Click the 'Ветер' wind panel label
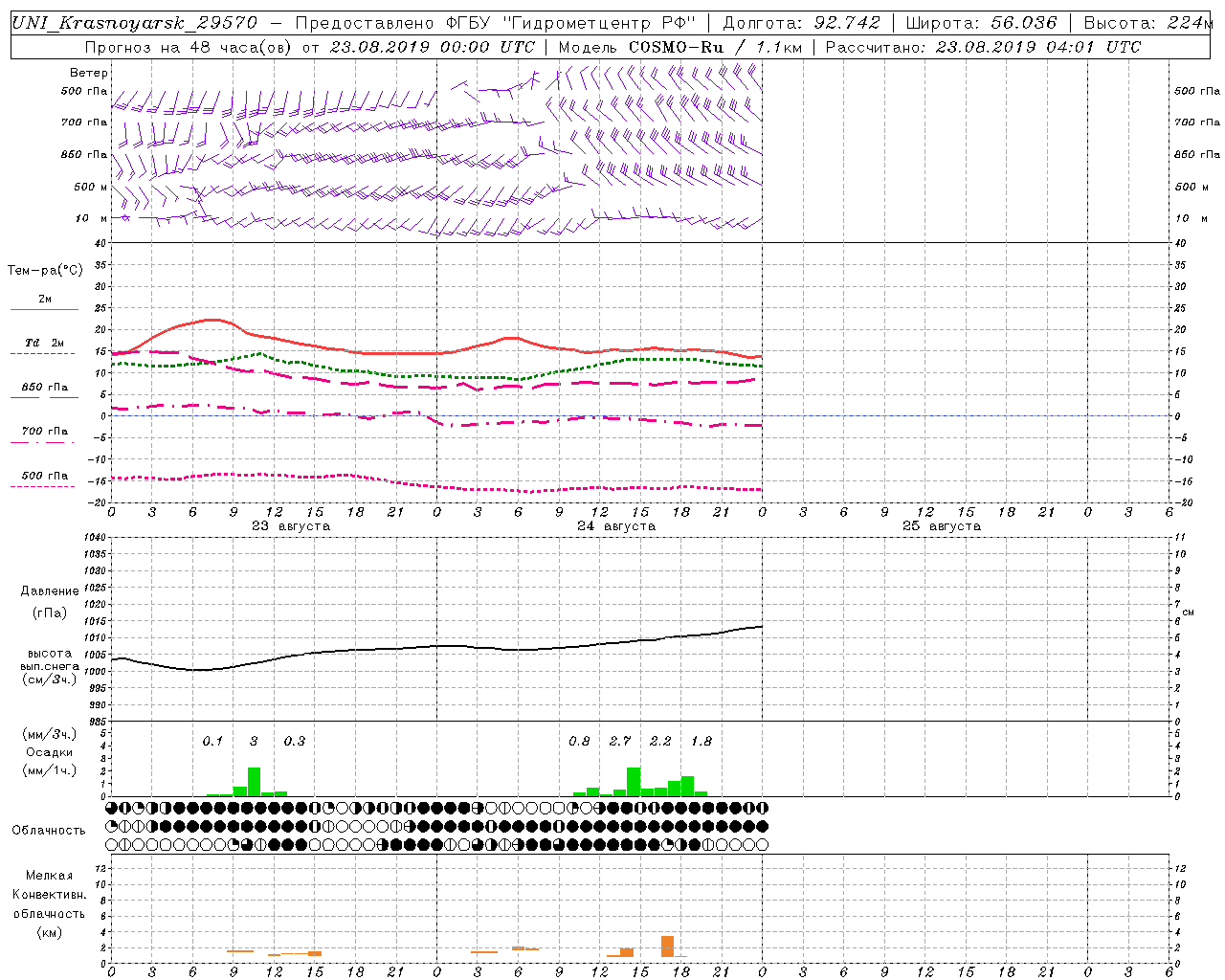1225x980 pixels. (x=89, y=73)
